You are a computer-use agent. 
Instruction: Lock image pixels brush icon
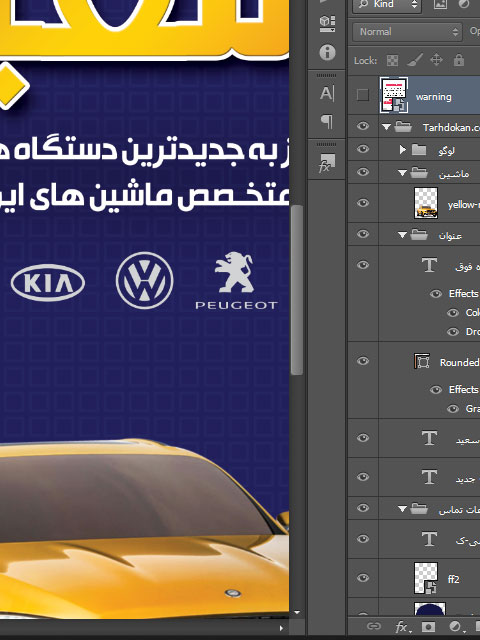415,60
